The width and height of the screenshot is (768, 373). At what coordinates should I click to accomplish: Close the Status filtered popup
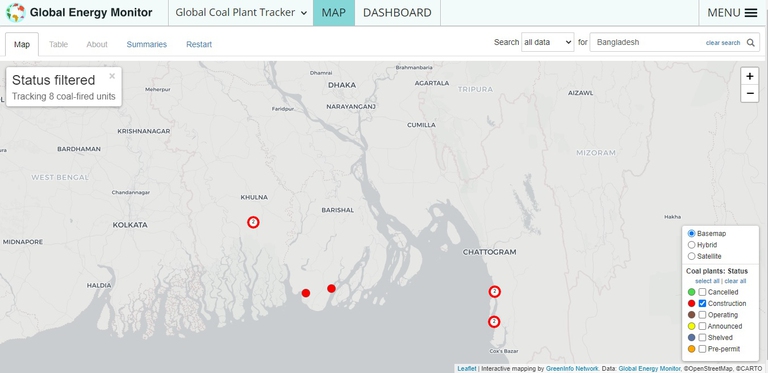112,76
